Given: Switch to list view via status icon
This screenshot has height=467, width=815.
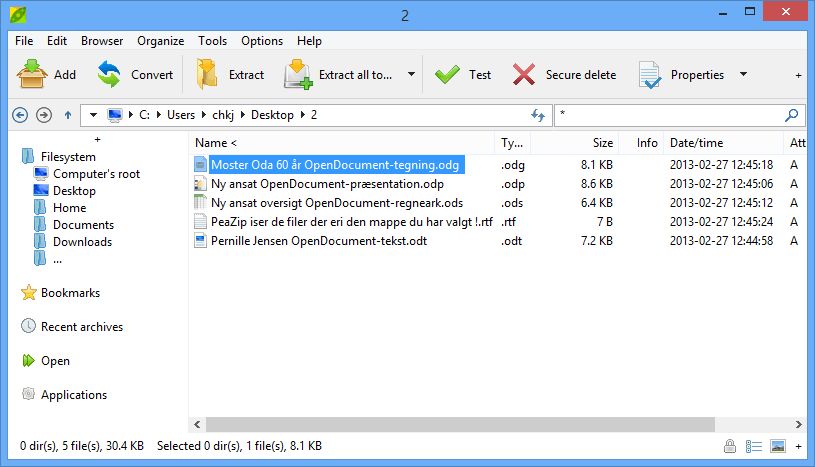Looking at the screenshot, I should pyautogui.click(x=754, y=446).
